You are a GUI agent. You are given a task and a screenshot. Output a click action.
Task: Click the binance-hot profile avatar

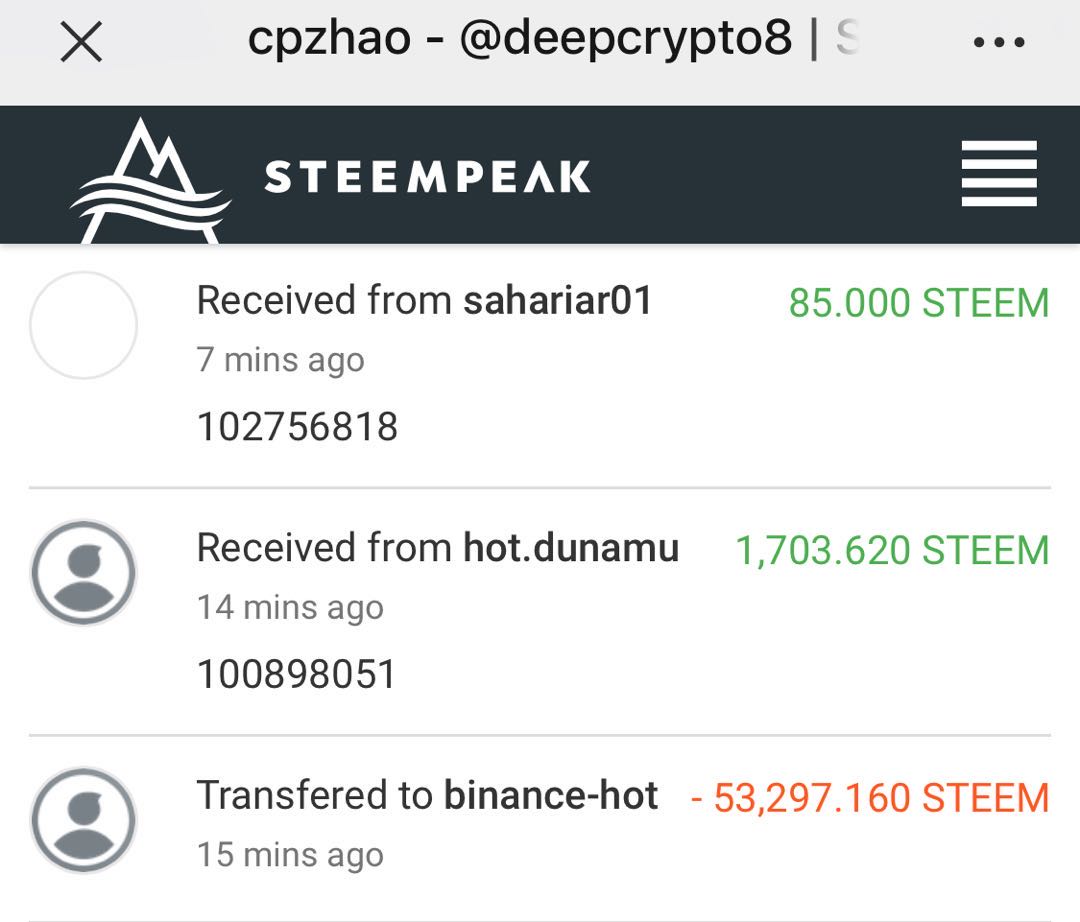point(83,820)
